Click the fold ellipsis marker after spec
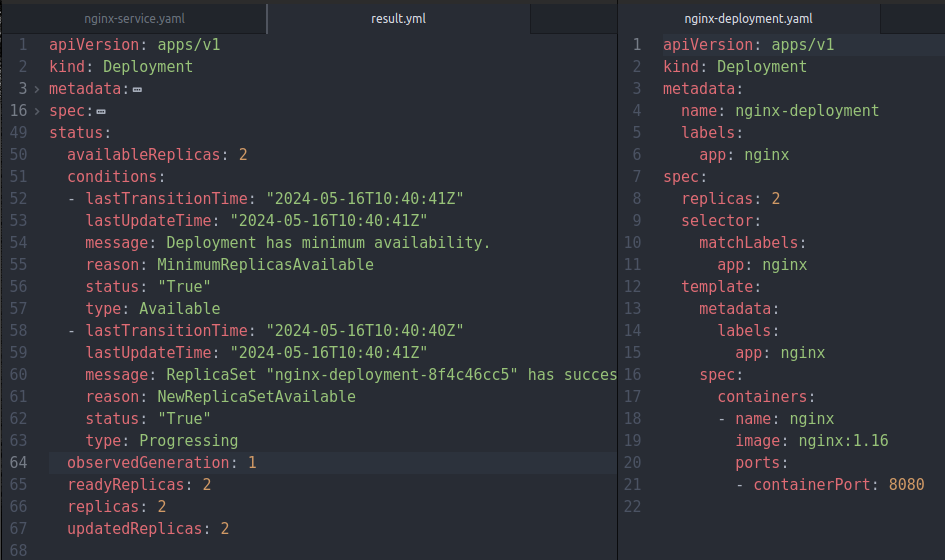 [x=101, y=112]
